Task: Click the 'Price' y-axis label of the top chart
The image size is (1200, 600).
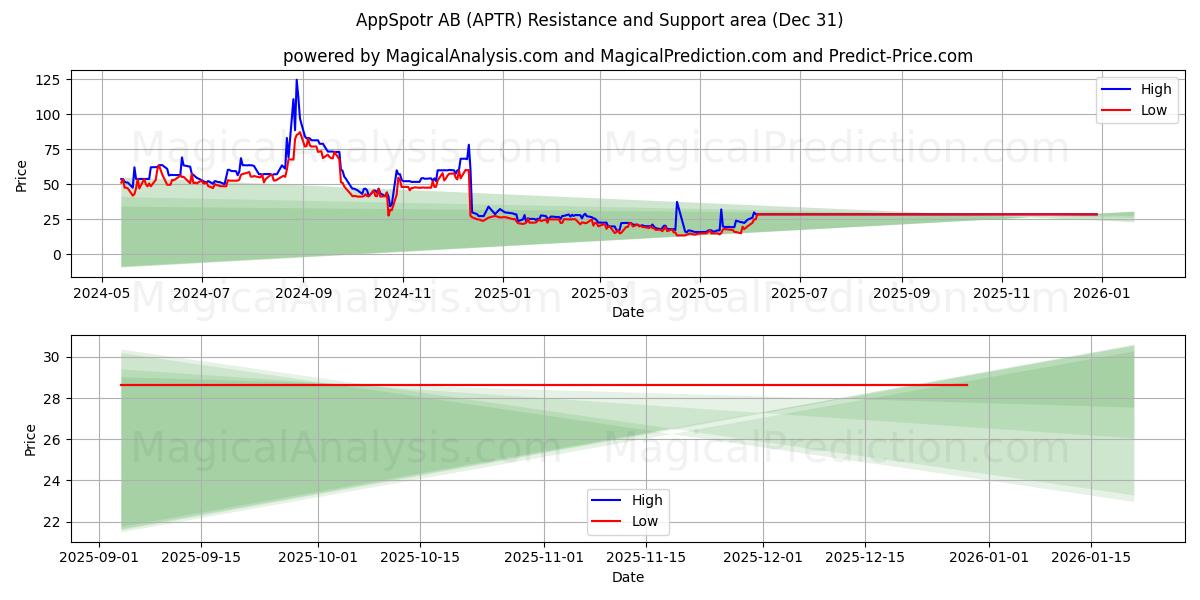Action: pyautogui.click(x=23, y=174)
